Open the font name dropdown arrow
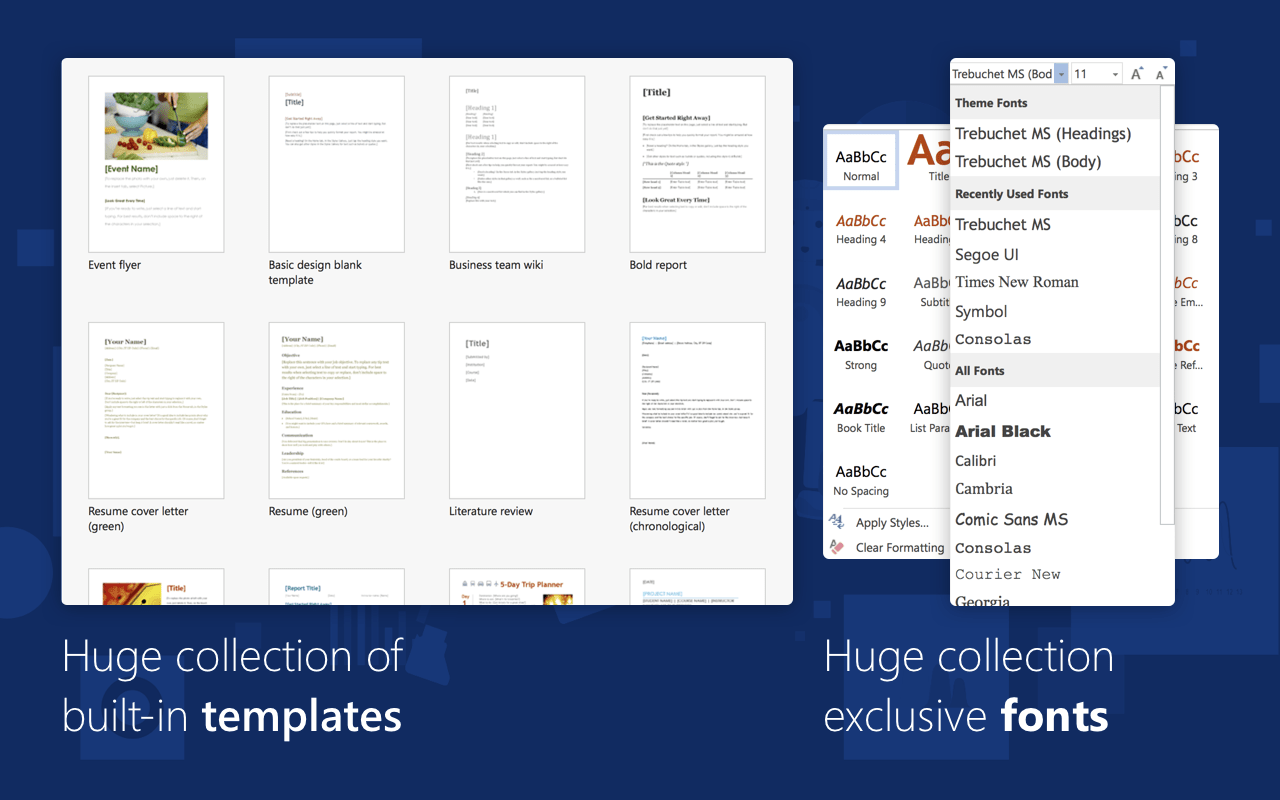Viewport: 1280px width, 800px height. [1061, 74]
